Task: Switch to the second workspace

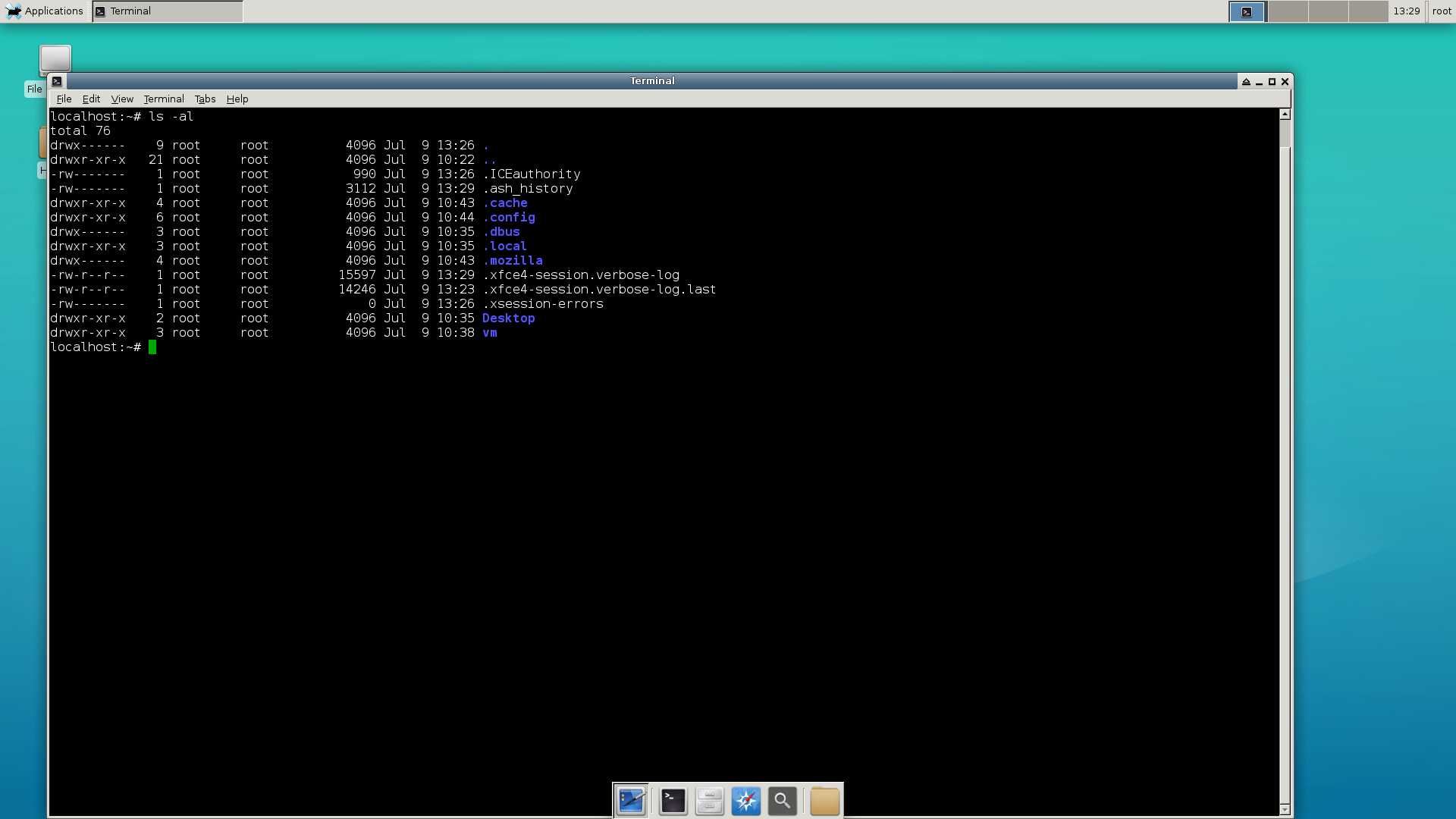Action: [1288, 11]
